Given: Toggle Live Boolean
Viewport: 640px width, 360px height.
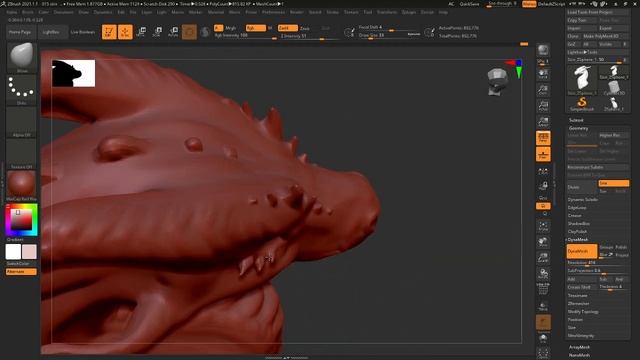Looking at the screenshot, I should (83, 32).
